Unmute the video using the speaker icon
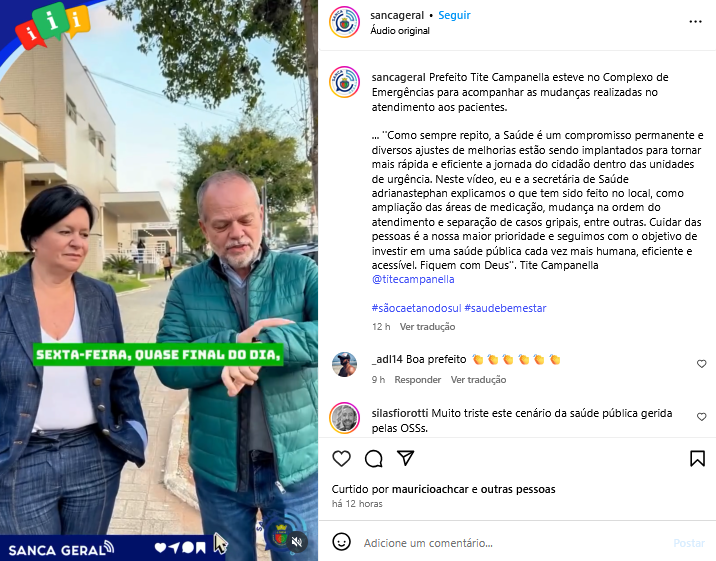This screenshot has height=561, width=716. pos(297,542)
